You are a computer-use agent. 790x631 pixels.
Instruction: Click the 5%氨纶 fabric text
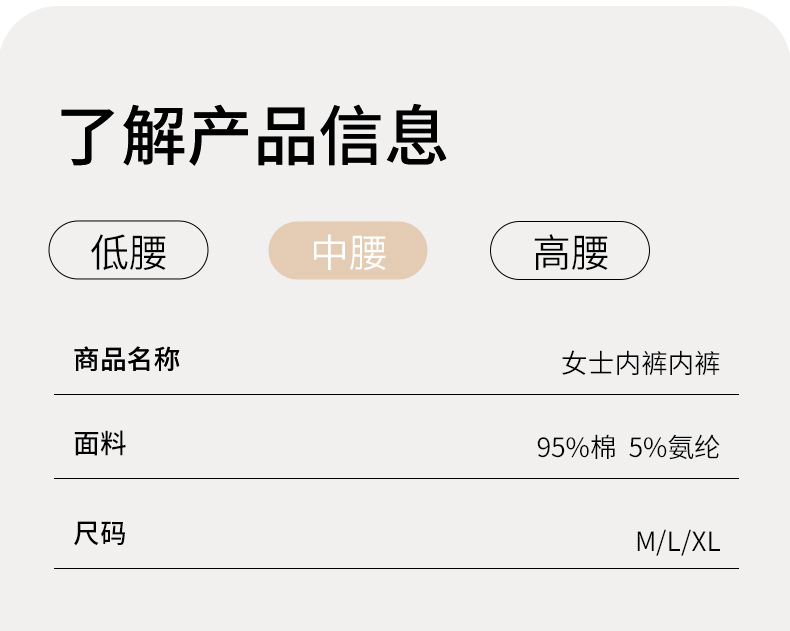coord(674,447)
